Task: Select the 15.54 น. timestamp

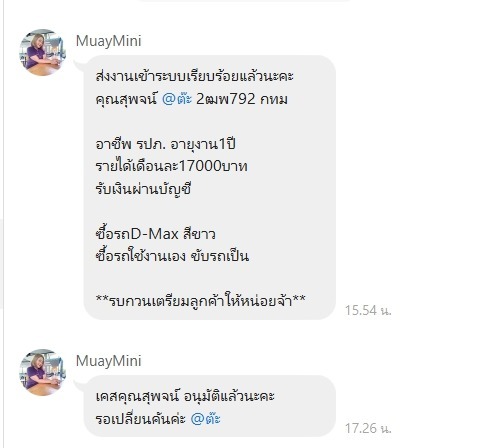Action: click(368, 311)
